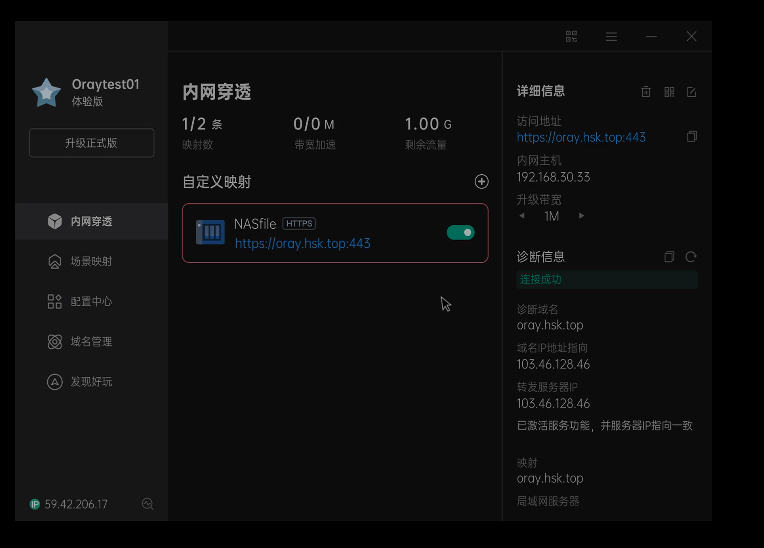Copy the 访问地址 with copy icon

(692, 136)
